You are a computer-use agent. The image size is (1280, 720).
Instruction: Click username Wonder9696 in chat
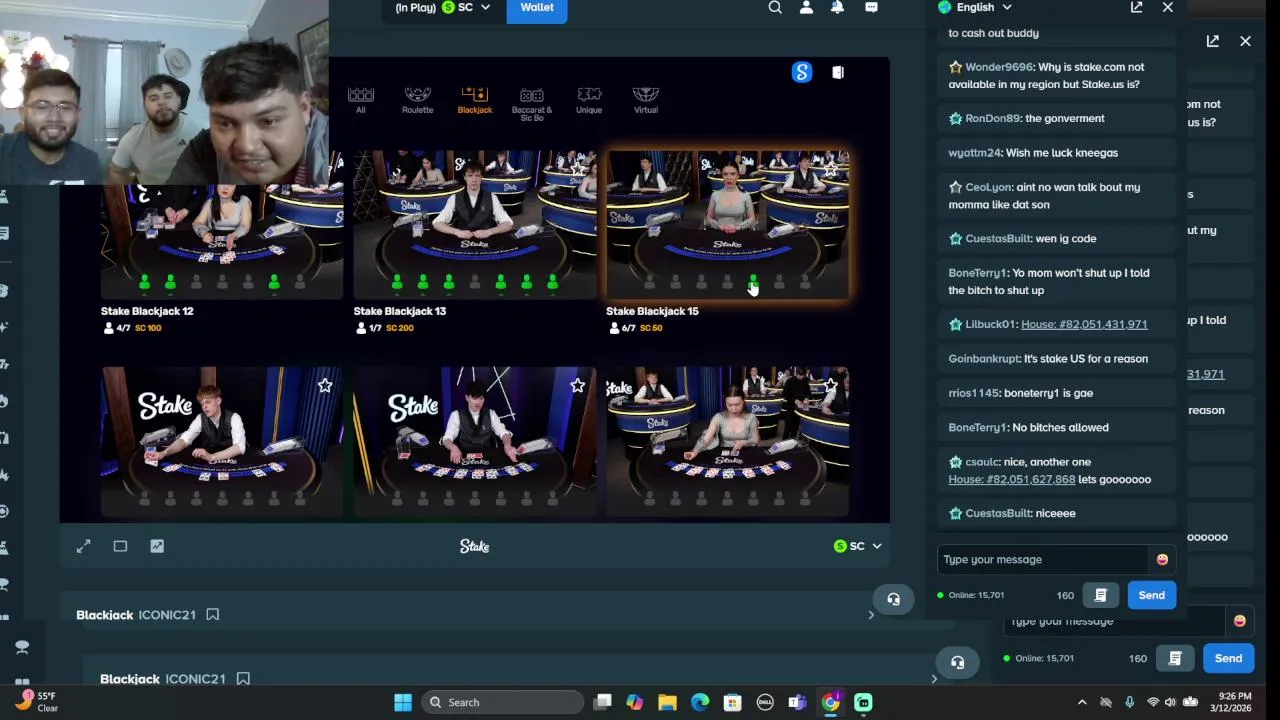(x=998, y=67)
